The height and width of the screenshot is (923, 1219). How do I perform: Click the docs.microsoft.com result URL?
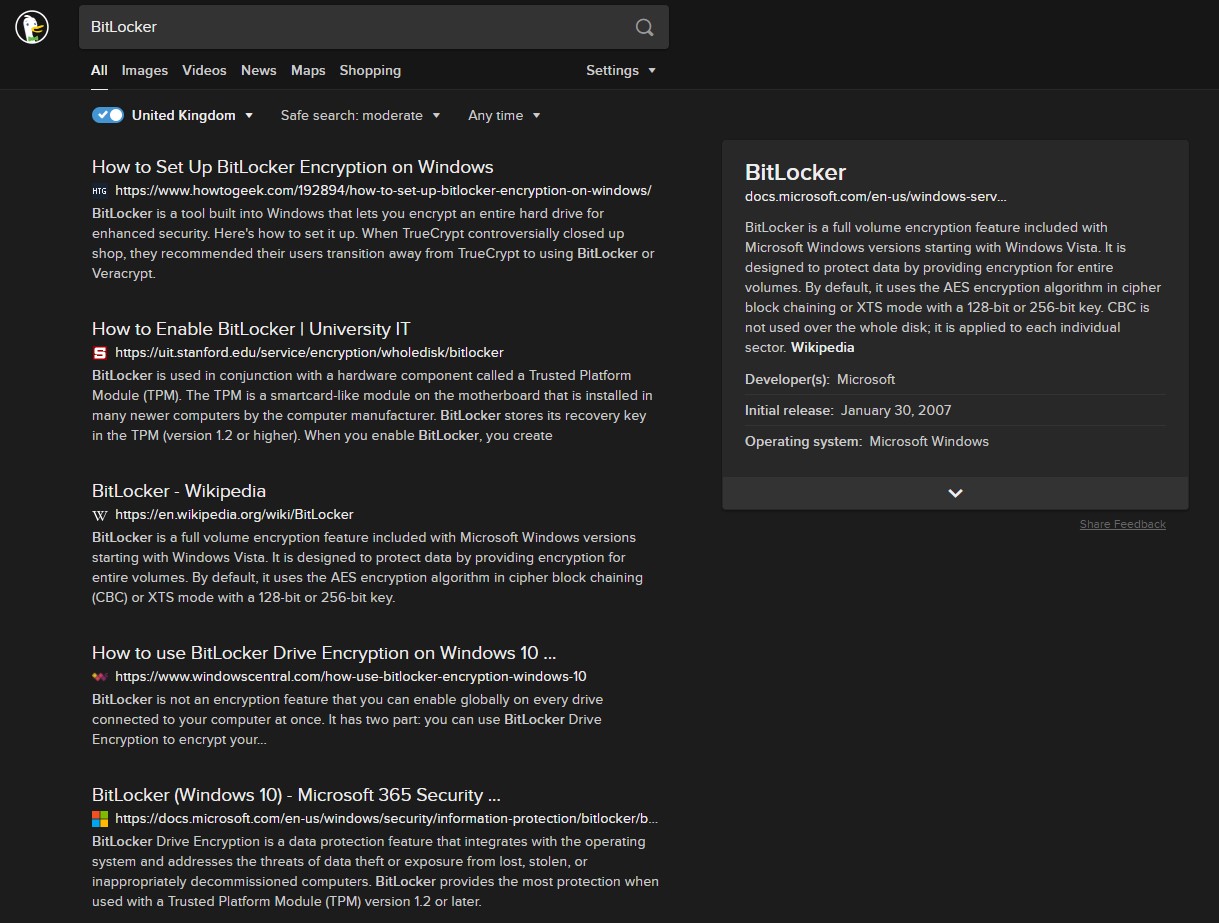click(x=387, y=818)
